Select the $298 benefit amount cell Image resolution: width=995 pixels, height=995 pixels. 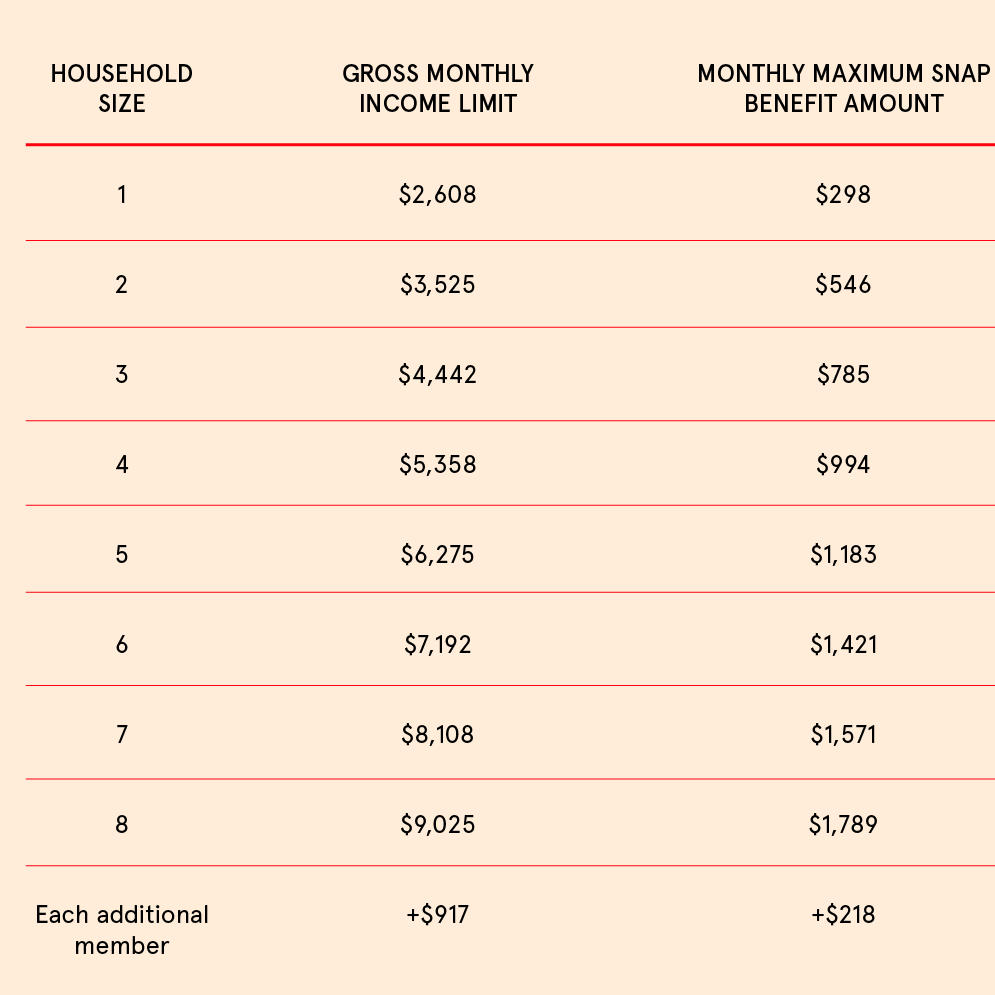(x=843, y=194)
